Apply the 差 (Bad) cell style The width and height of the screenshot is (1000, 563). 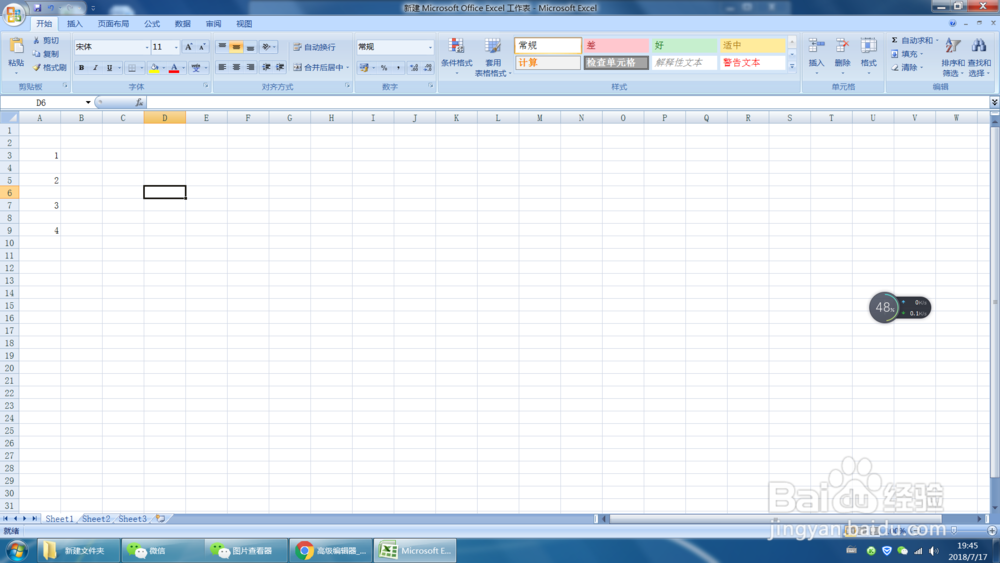coord(615,45)
